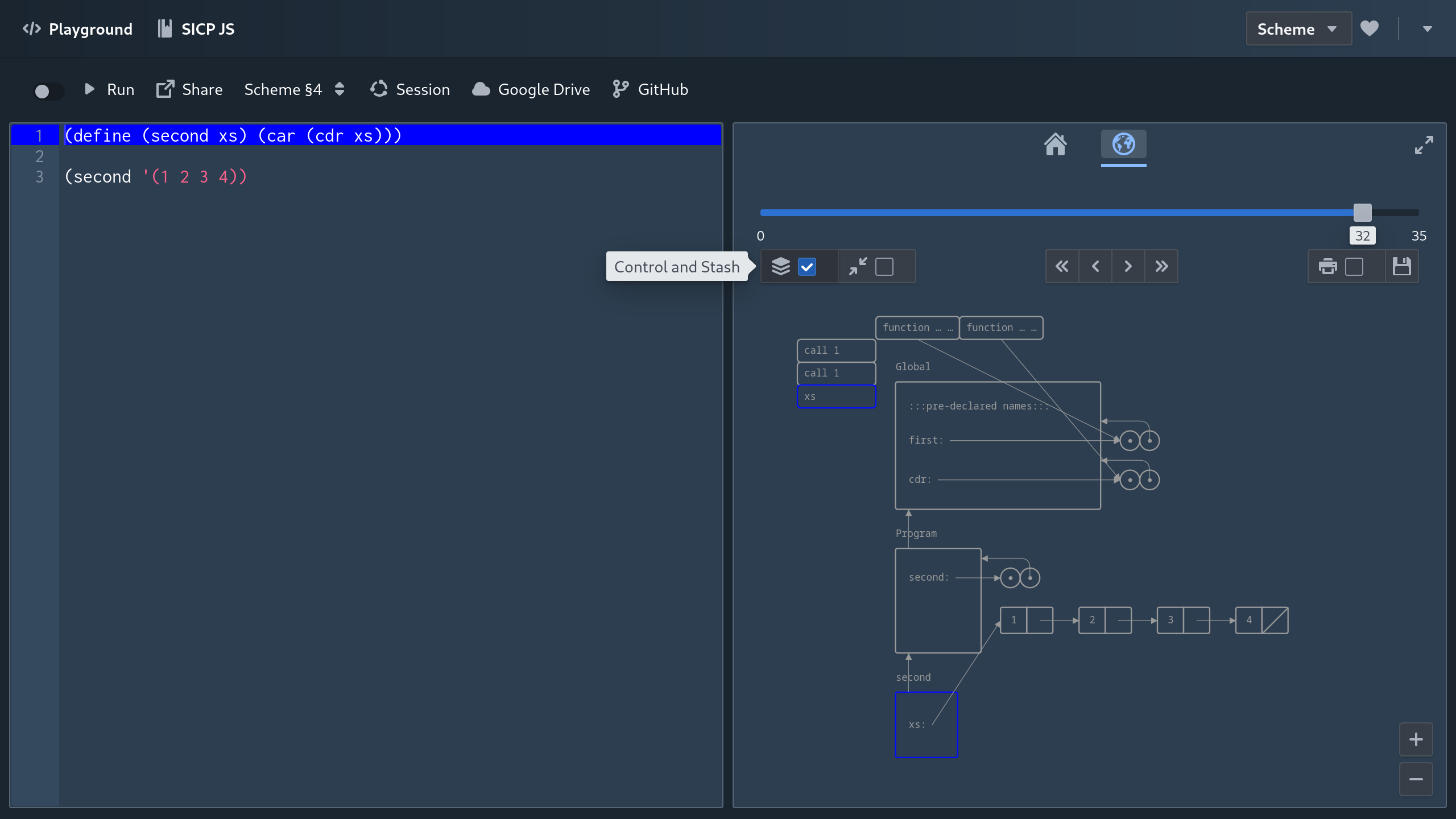Save the diagram with floppy disk icon
This screenshot has height=819, width=1456.
(1401, 266)
